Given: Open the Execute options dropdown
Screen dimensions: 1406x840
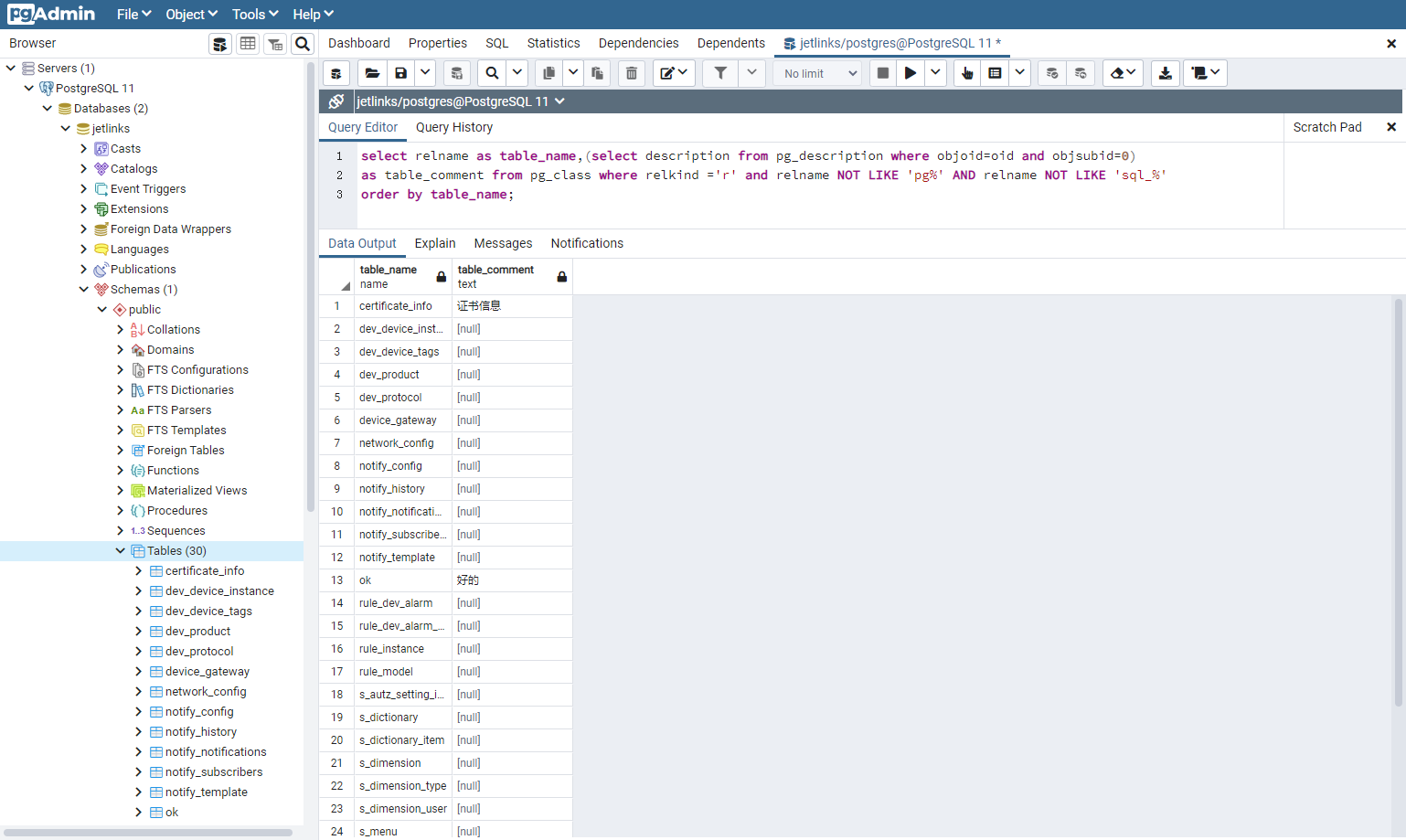Looking at the screenshot, I should (x=935, y=73).
